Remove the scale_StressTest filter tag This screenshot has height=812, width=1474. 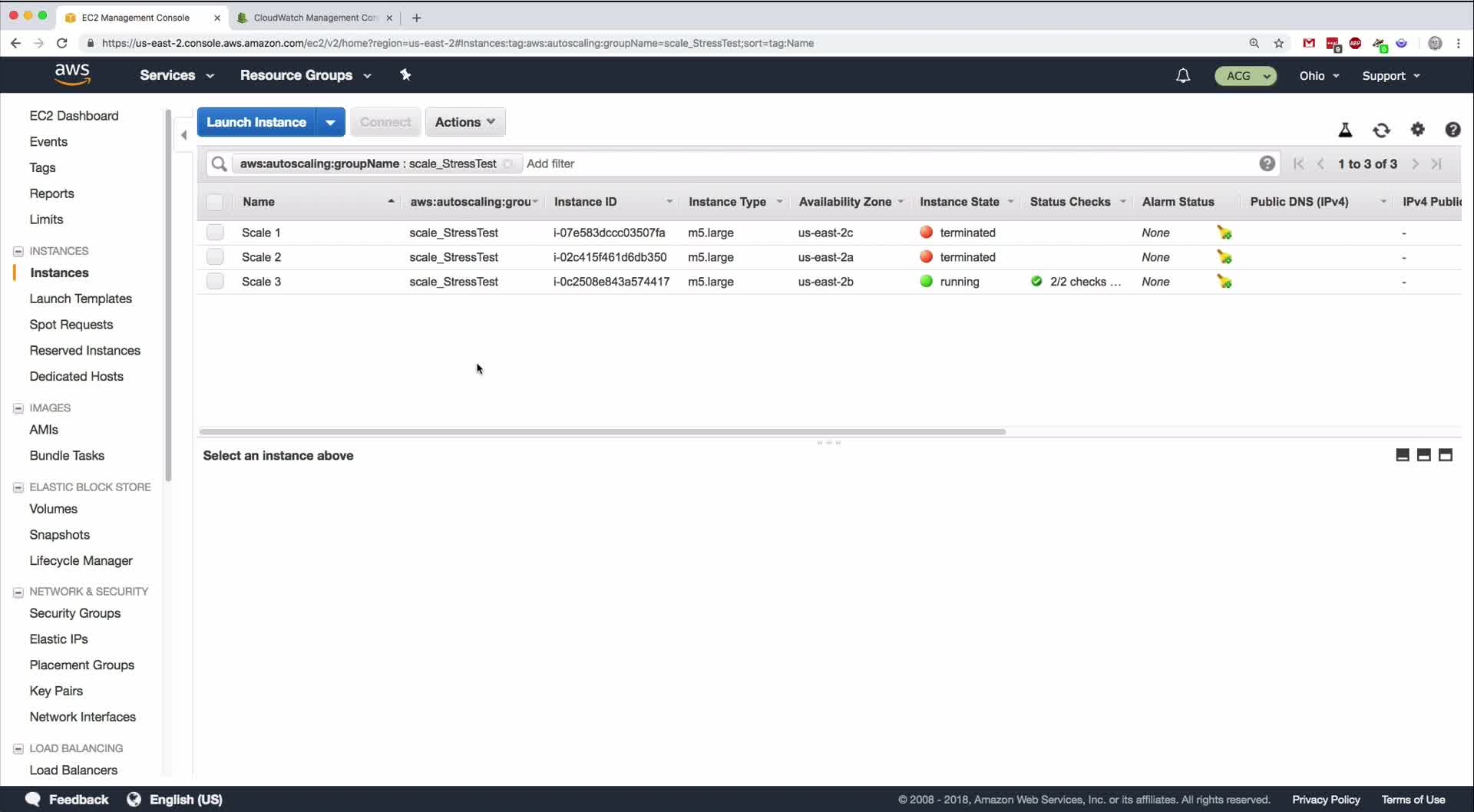pyautogui.click(x=507, y=163)
